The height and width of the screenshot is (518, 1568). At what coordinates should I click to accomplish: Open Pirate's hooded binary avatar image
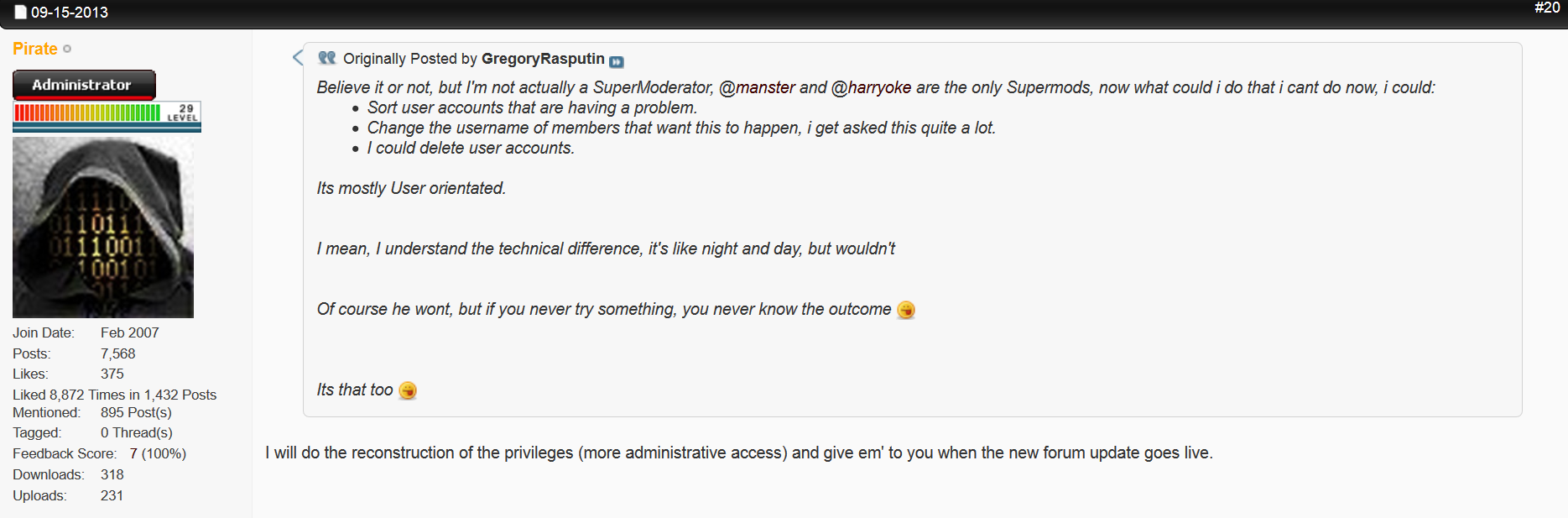103,228
